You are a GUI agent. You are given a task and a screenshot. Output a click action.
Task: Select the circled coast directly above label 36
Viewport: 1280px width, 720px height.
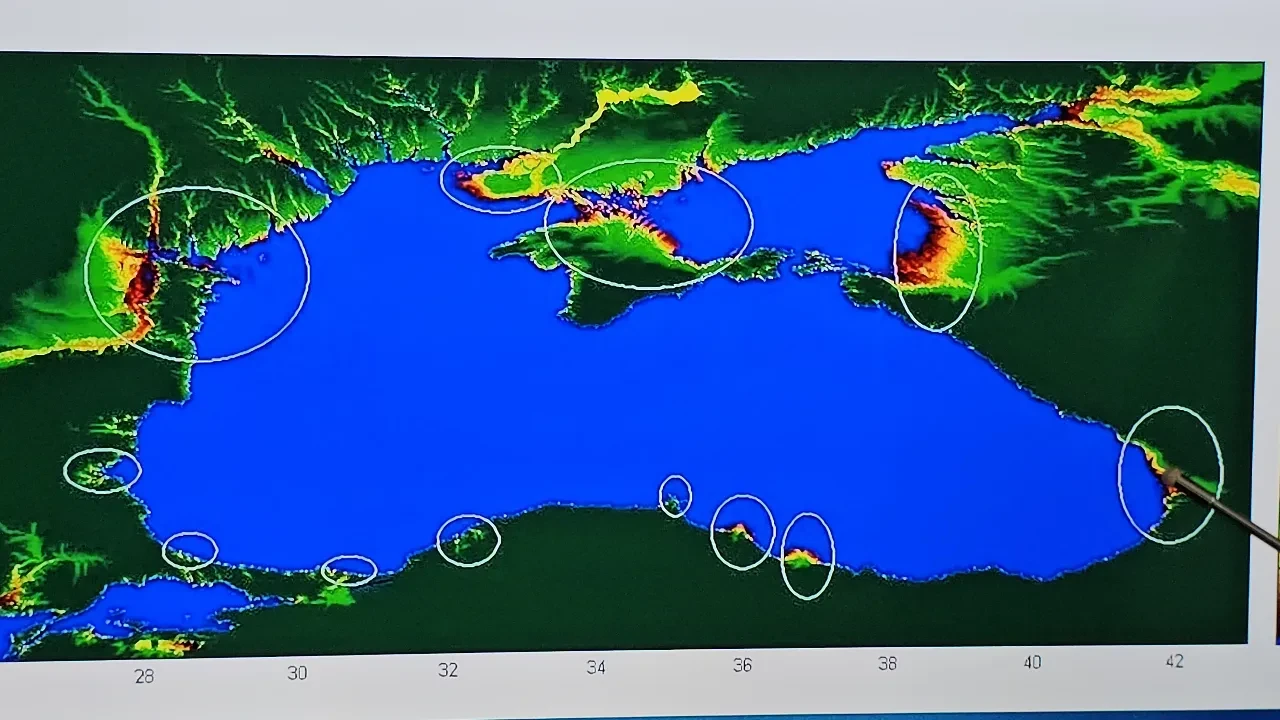tap(742, 532)
